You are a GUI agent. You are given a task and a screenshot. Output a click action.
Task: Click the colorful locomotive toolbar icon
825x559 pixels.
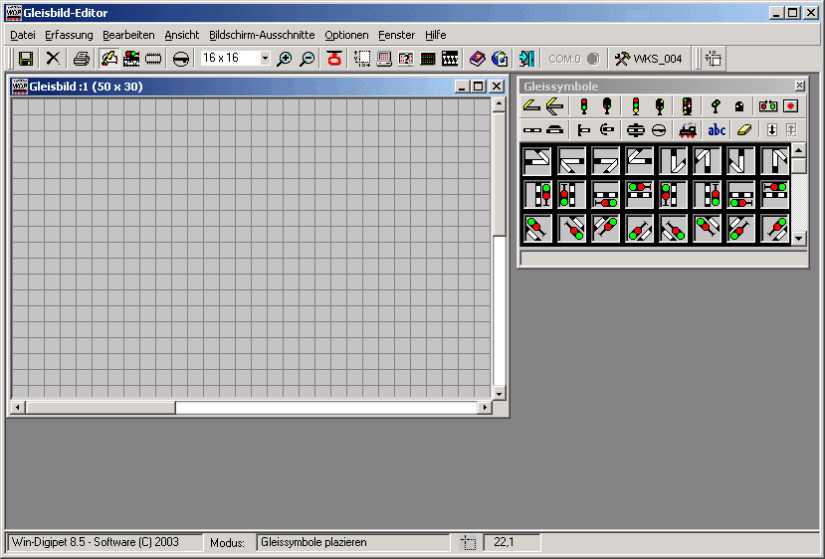(131, 58)
